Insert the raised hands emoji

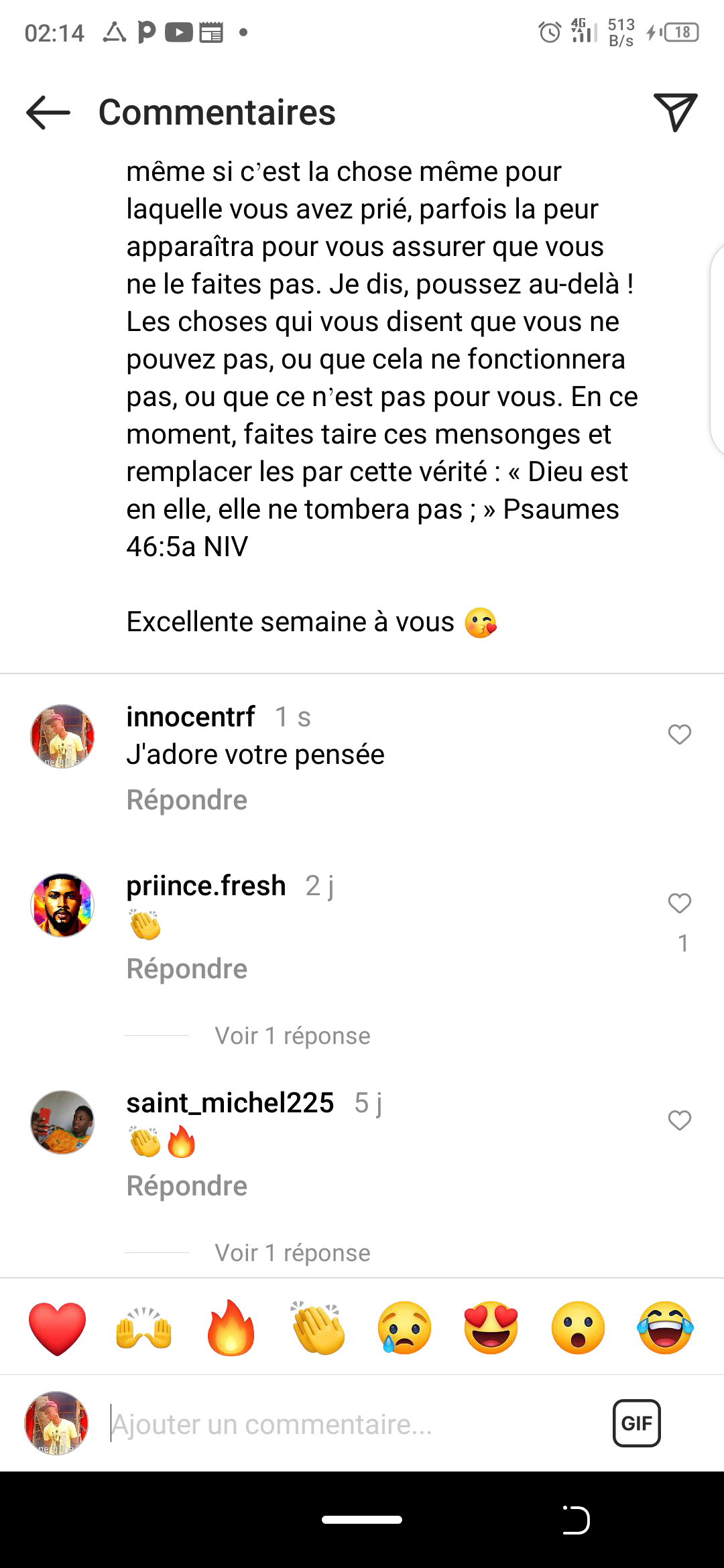click(x=144, y=1328)
